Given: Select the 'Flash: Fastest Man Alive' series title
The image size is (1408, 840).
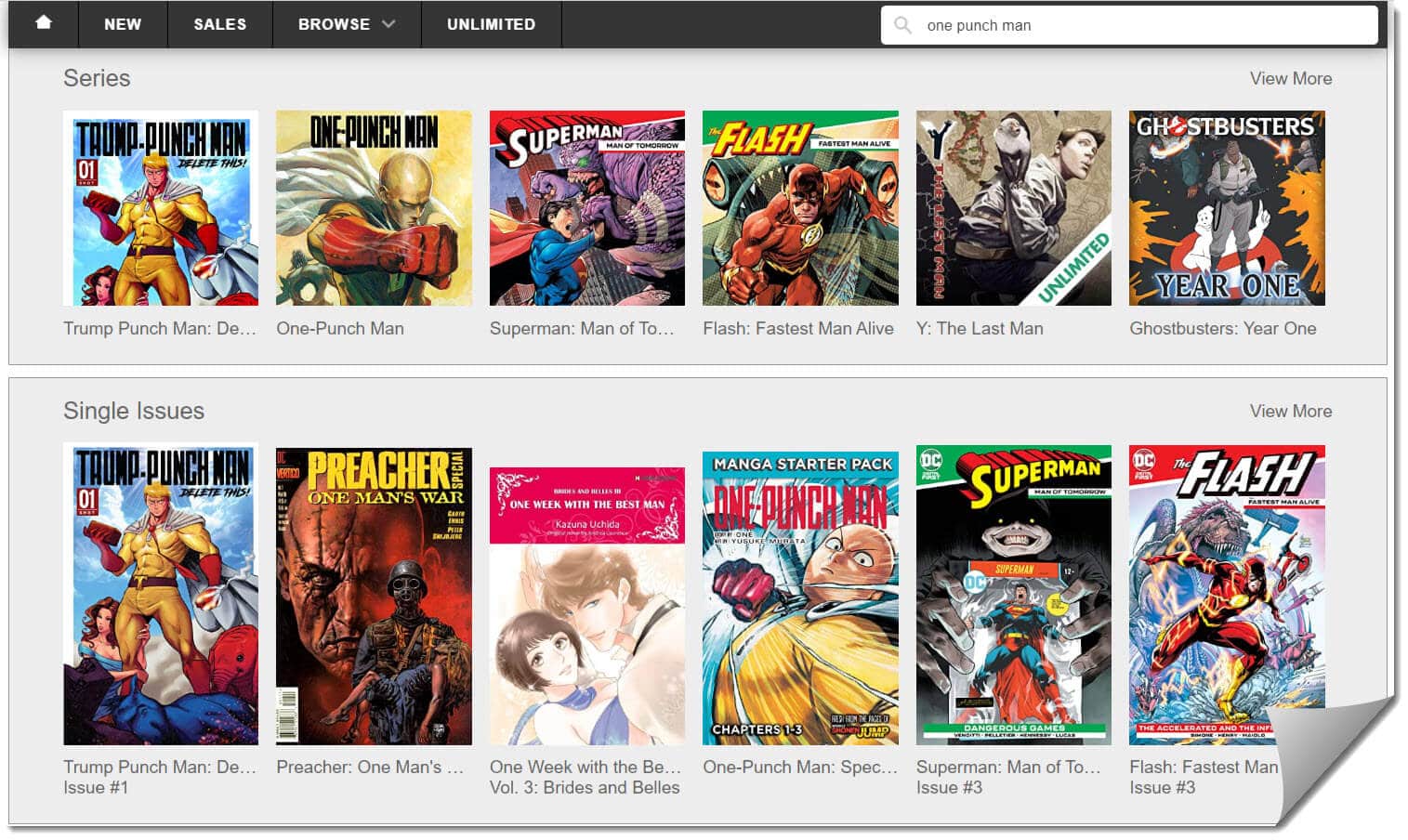Looking at the screenshot, I should [x=798, y=328].
